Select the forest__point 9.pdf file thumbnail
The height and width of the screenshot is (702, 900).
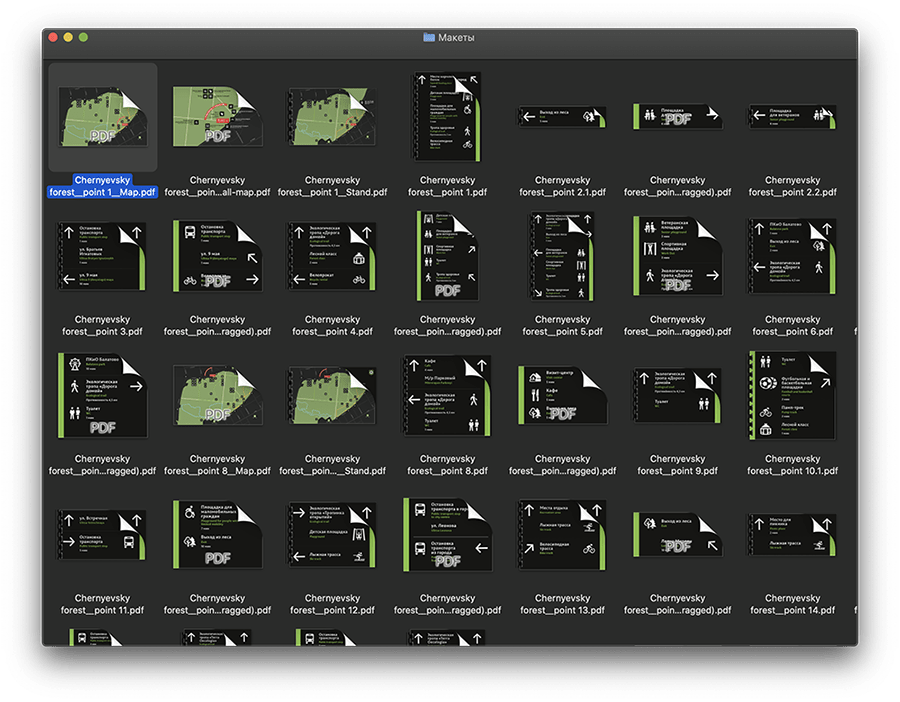677,395
